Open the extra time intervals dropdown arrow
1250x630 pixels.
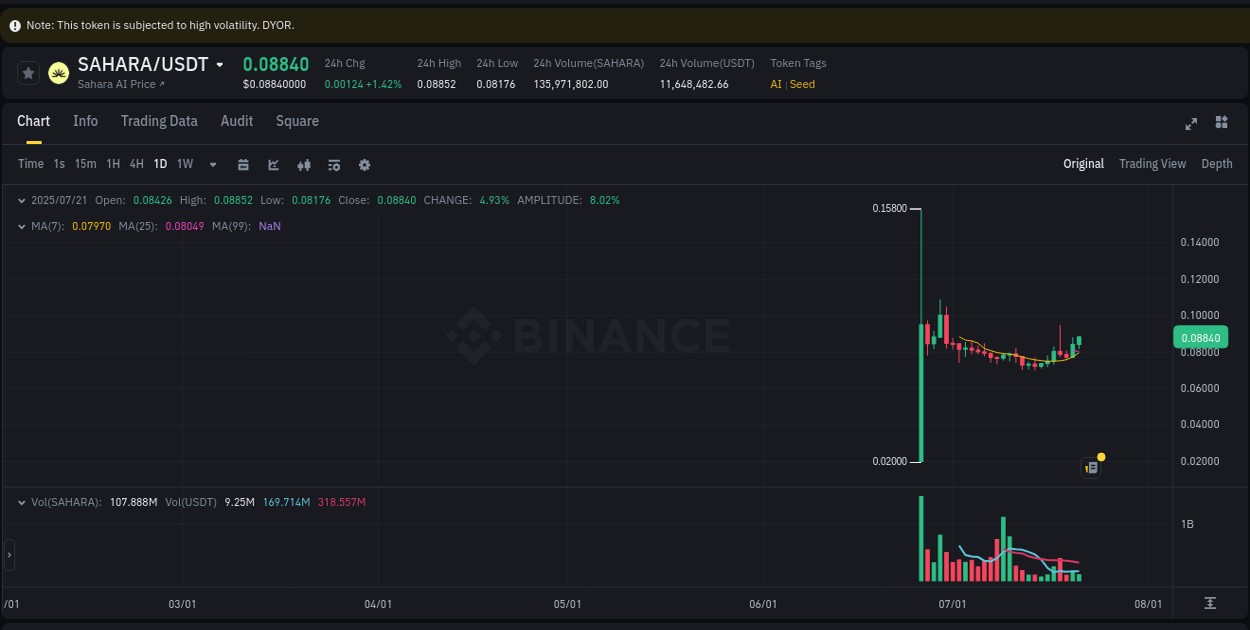211,164
